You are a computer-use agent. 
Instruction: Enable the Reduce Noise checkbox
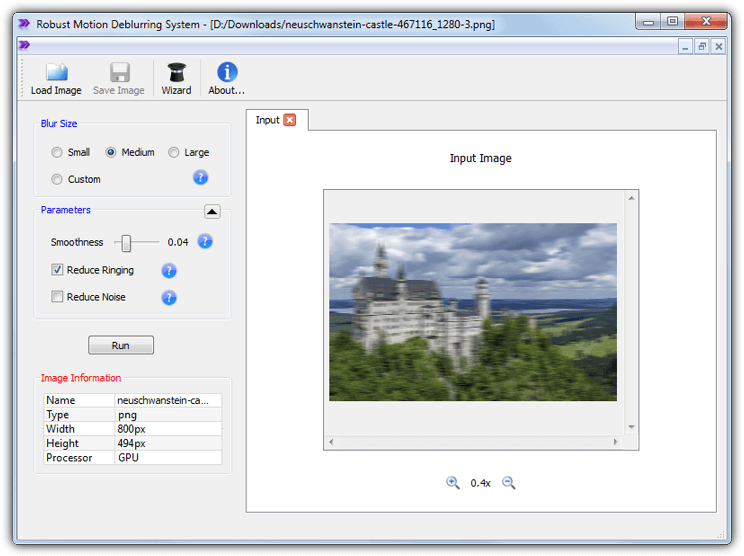coord(58,297)
